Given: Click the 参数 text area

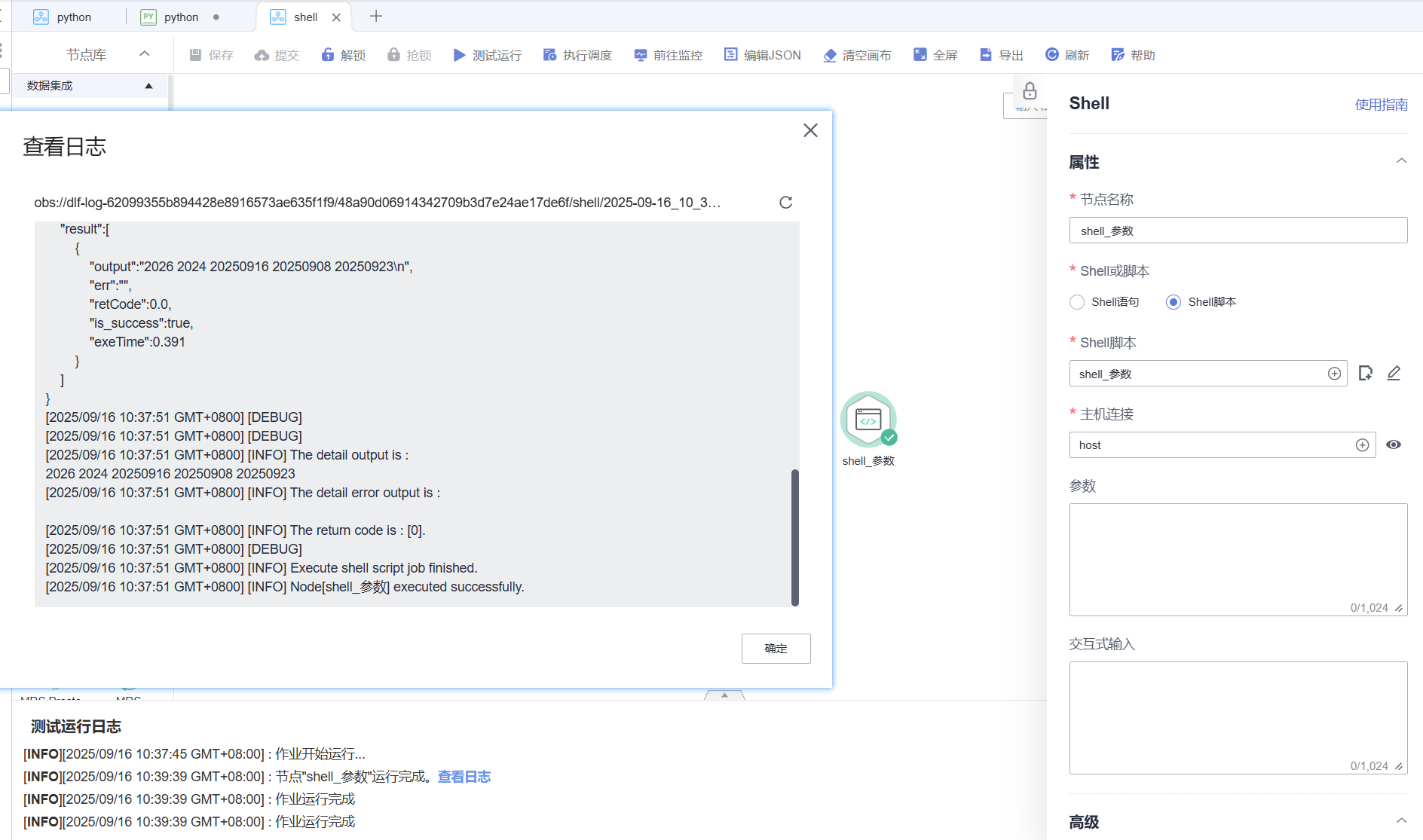Looking at the screenshot, I should pos(1238,560).
